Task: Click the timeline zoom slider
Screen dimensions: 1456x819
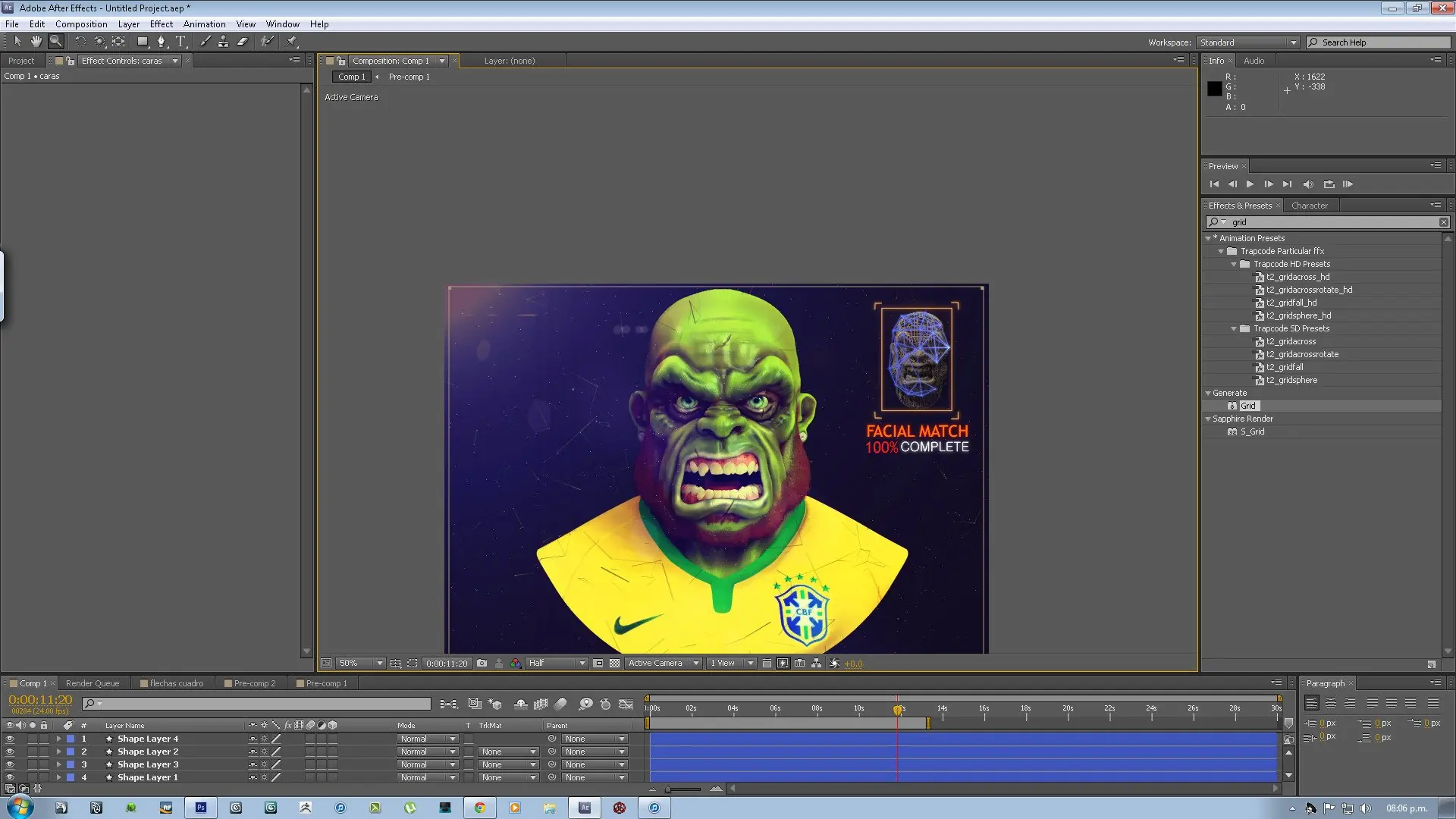Action: pyautogui.click(x=684, y=789)
